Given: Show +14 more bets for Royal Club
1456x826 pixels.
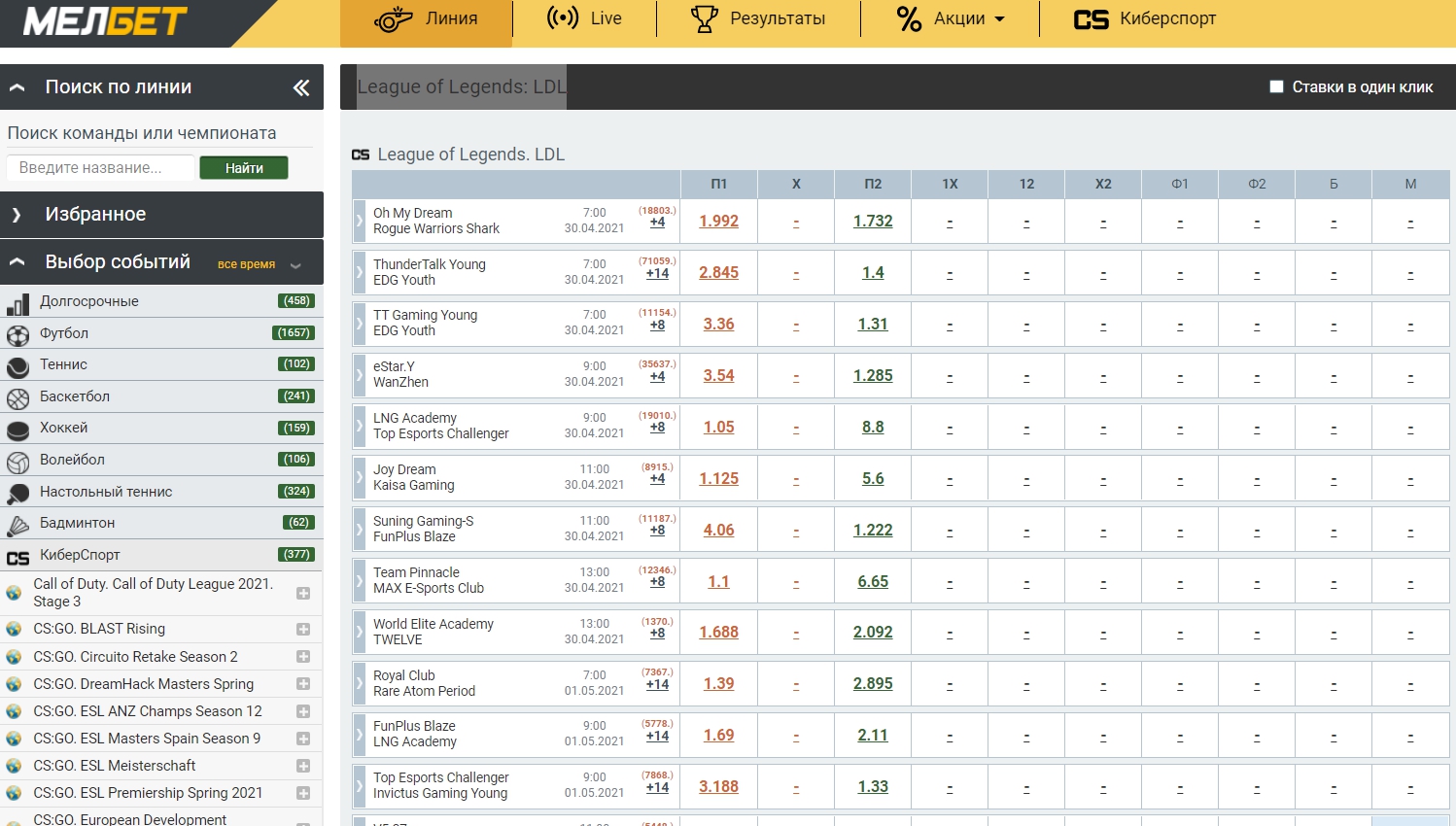Looking at the screenshot, I should [658, 685].
